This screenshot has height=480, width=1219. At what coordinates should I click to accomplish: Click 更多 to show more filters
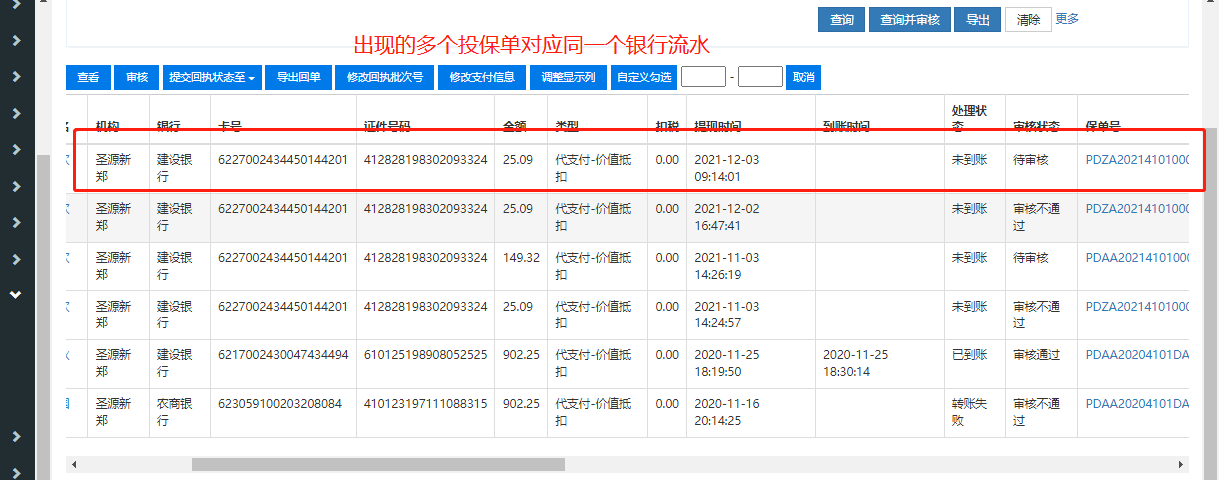1067,18
